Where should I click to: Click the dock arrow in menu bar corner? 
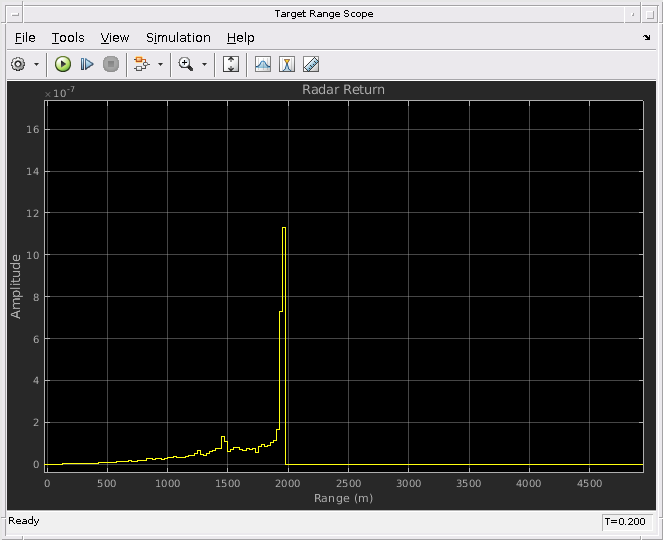(x=647, y=37)
